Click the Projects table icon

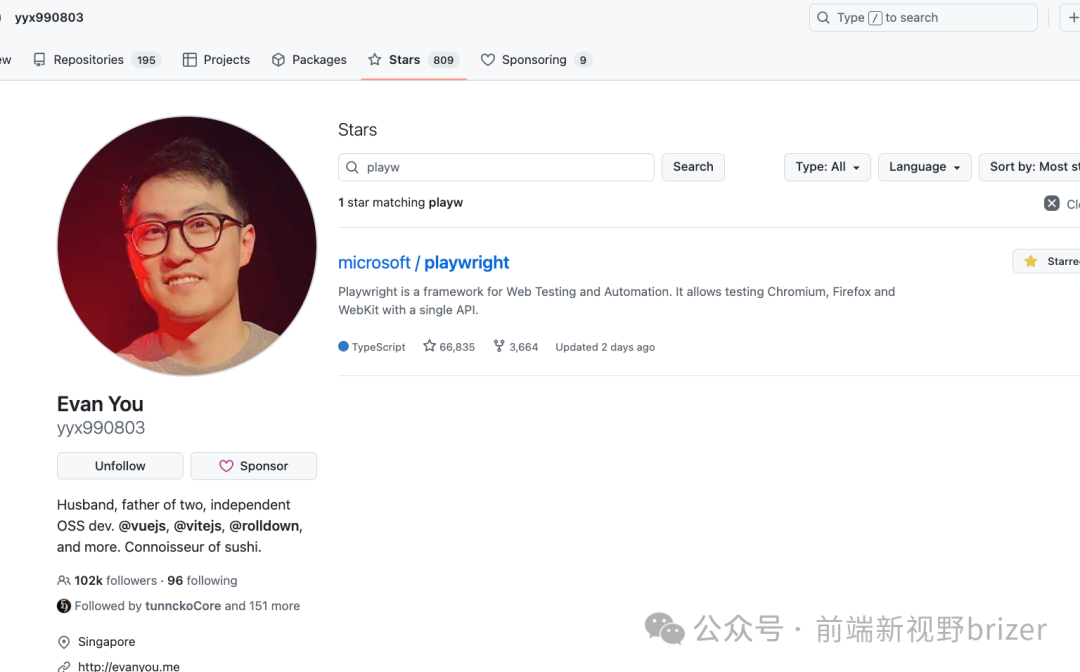tap(189, 60)
